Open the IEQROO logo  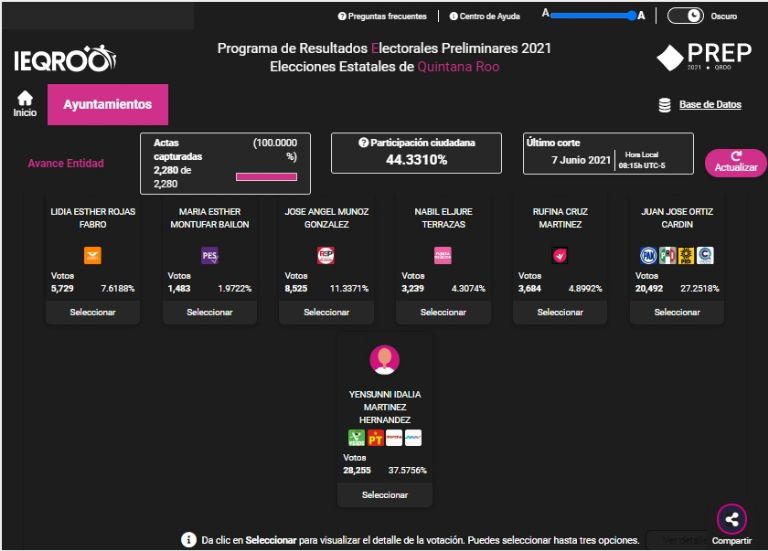pyautogui.click(x=65, y=59)
